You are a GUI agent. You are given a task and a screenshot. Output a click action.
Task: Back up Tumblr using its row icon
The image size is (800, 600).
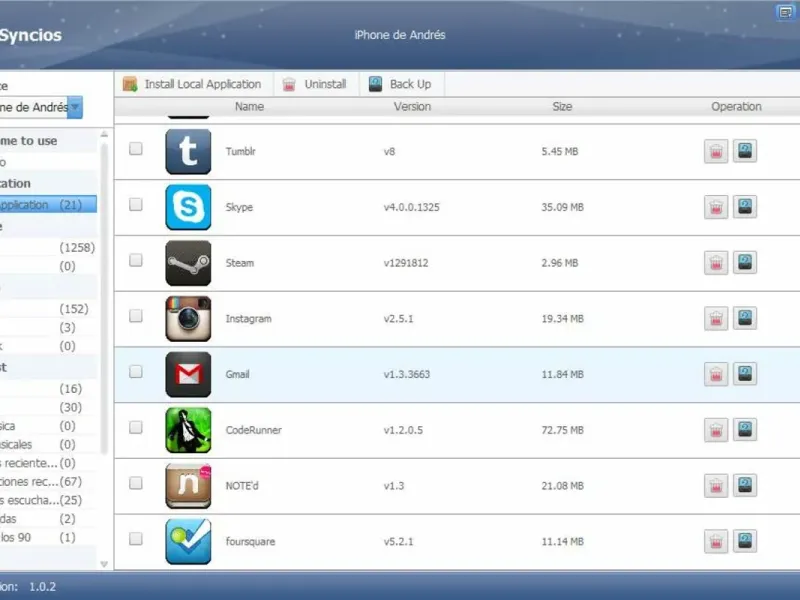[745, 151]
